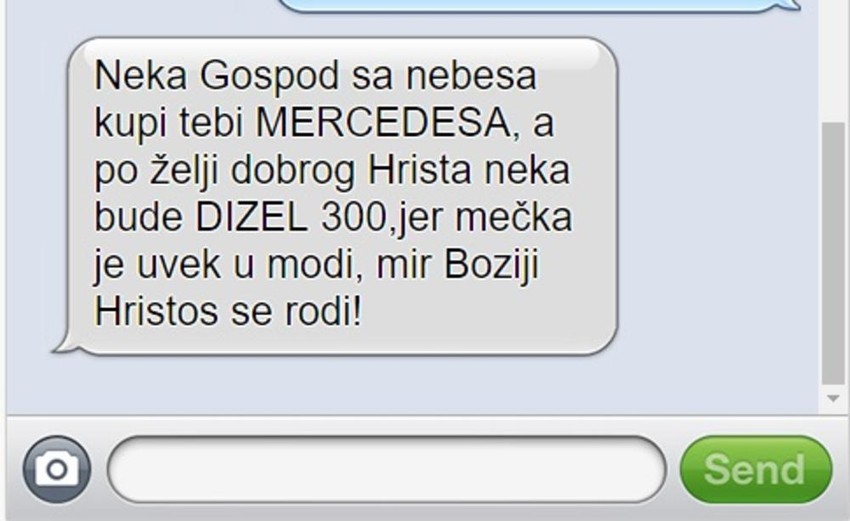Viewport: 850px width, 521px height.
Task: Click the phrase Hristos se rodi!
Action: pyautogui.click(x=228, y=312)
